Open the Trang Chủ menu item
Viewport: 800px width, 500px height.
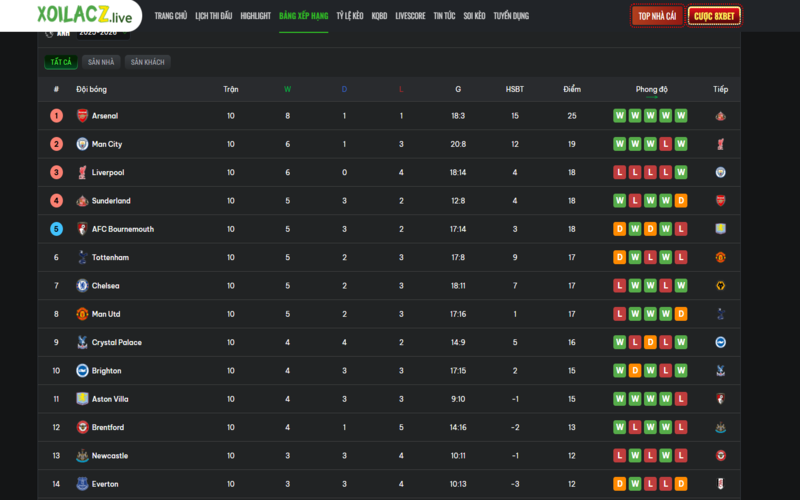[x=171, y=17]
